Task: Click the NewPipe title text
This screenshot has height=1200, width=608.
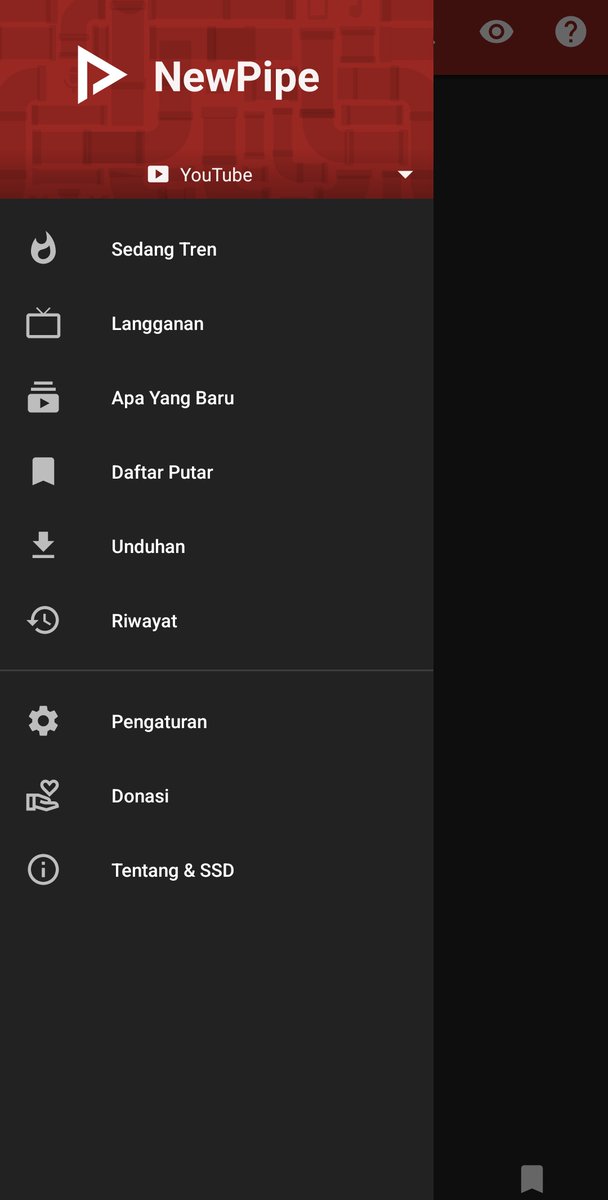Action: (237, 77)
